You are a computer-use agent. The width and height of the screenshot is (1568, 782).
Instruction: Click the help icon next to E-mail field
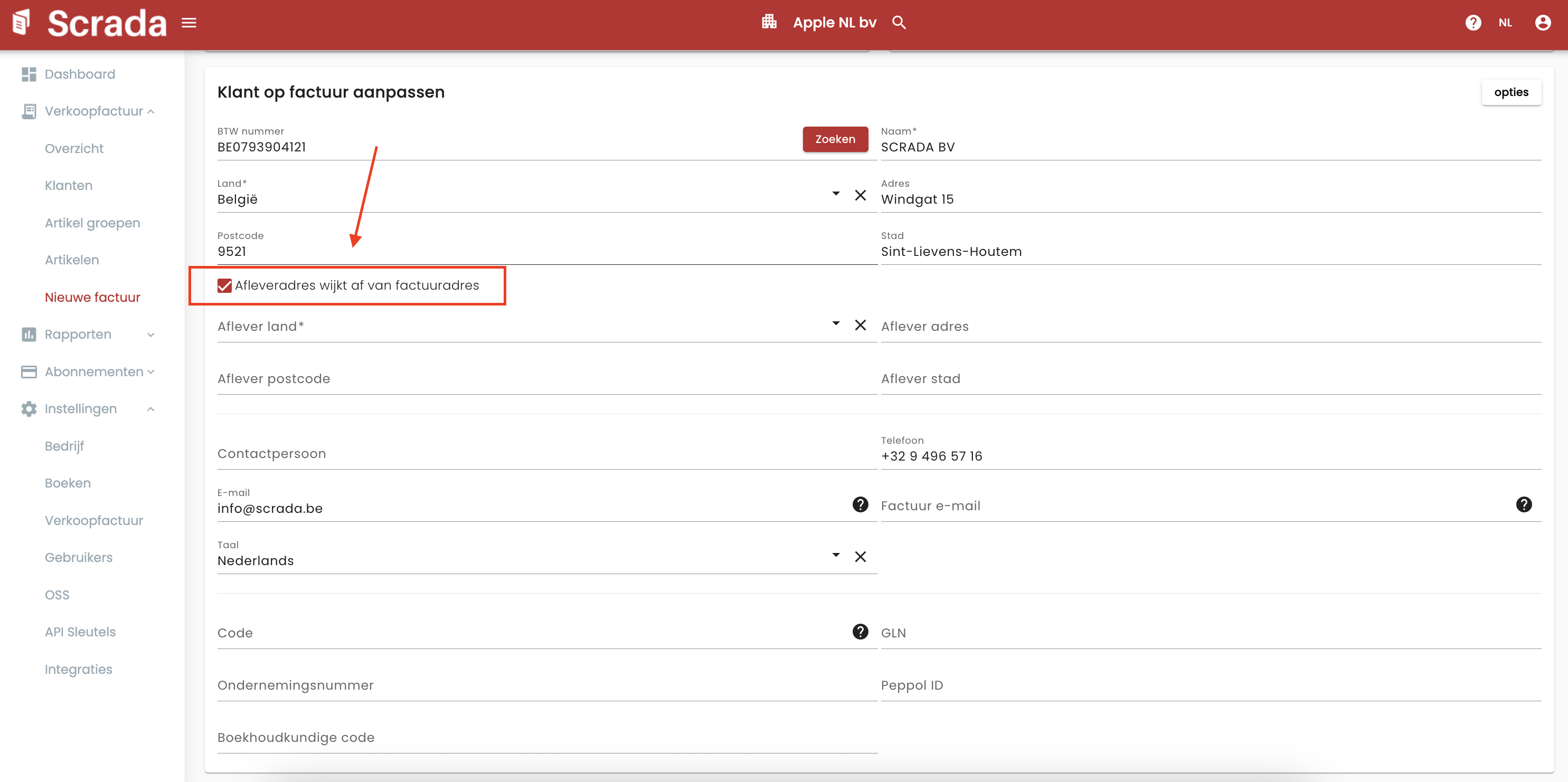click(860, 504)
